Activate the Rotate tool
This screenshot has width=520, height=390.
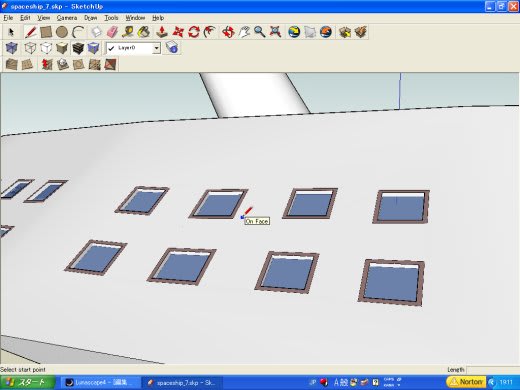click(194, 32)
